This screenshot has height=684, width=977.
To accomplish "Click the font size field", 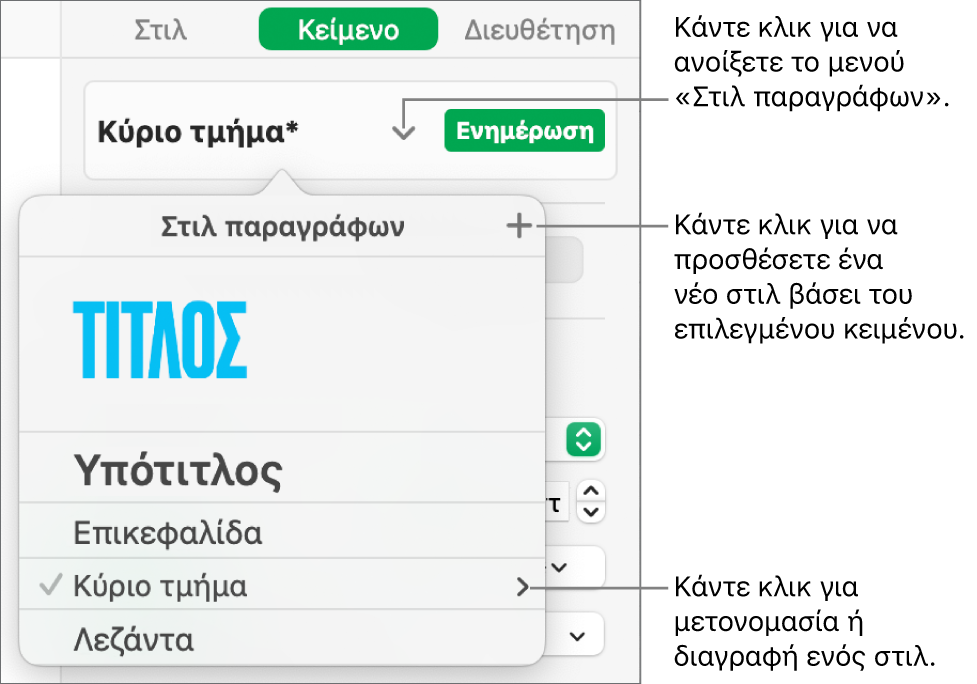I will (556, 502).
